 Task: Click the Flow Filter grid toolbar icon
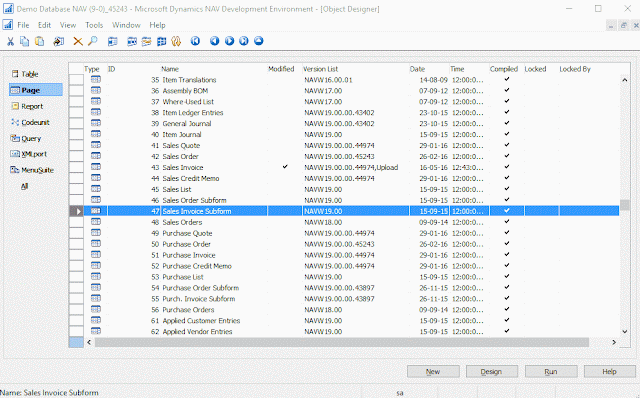tap(162, 41)
